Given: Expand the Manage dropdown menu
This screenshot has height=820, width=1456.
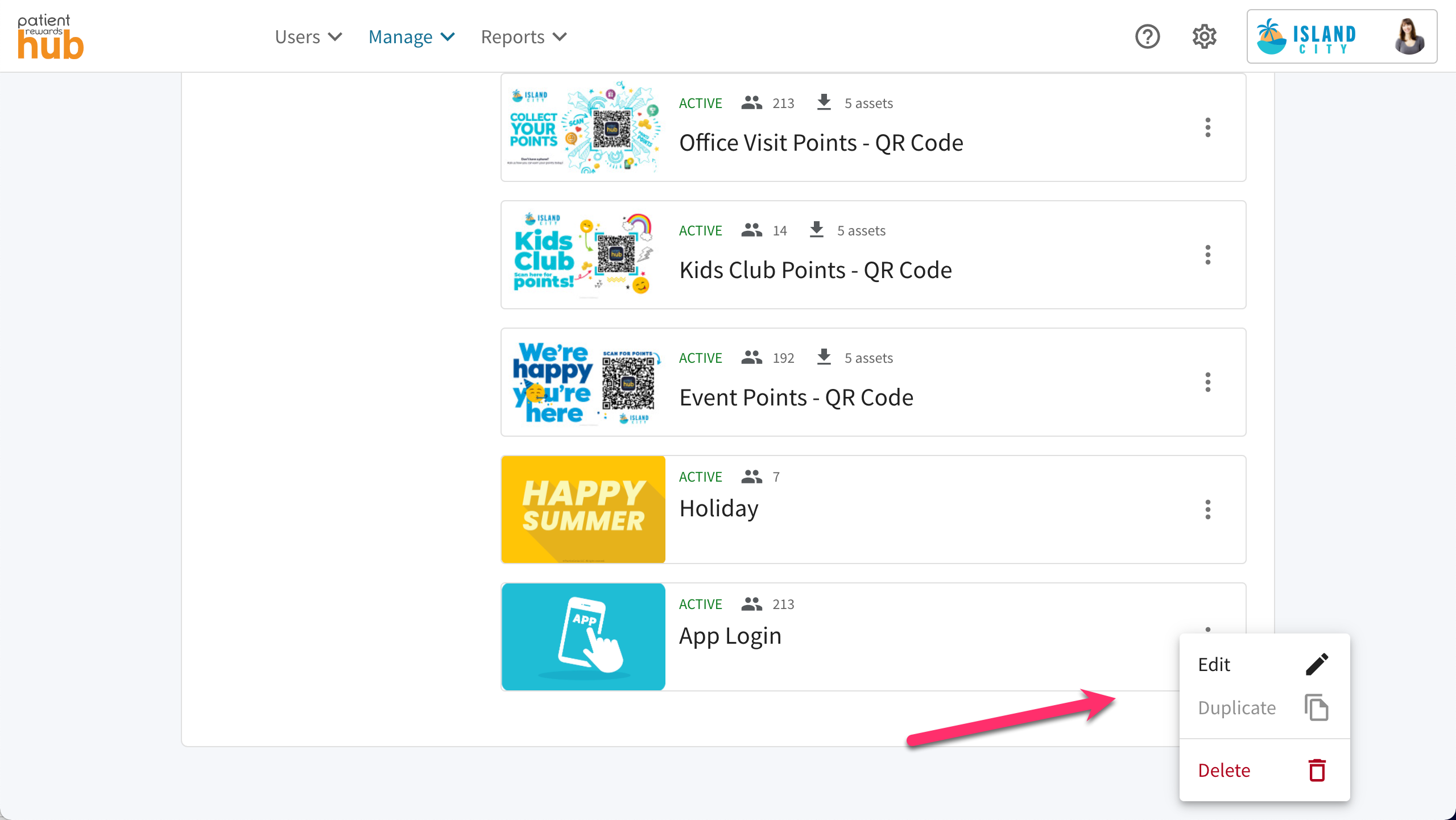Looking at the screenshot, I should (412, 37).
